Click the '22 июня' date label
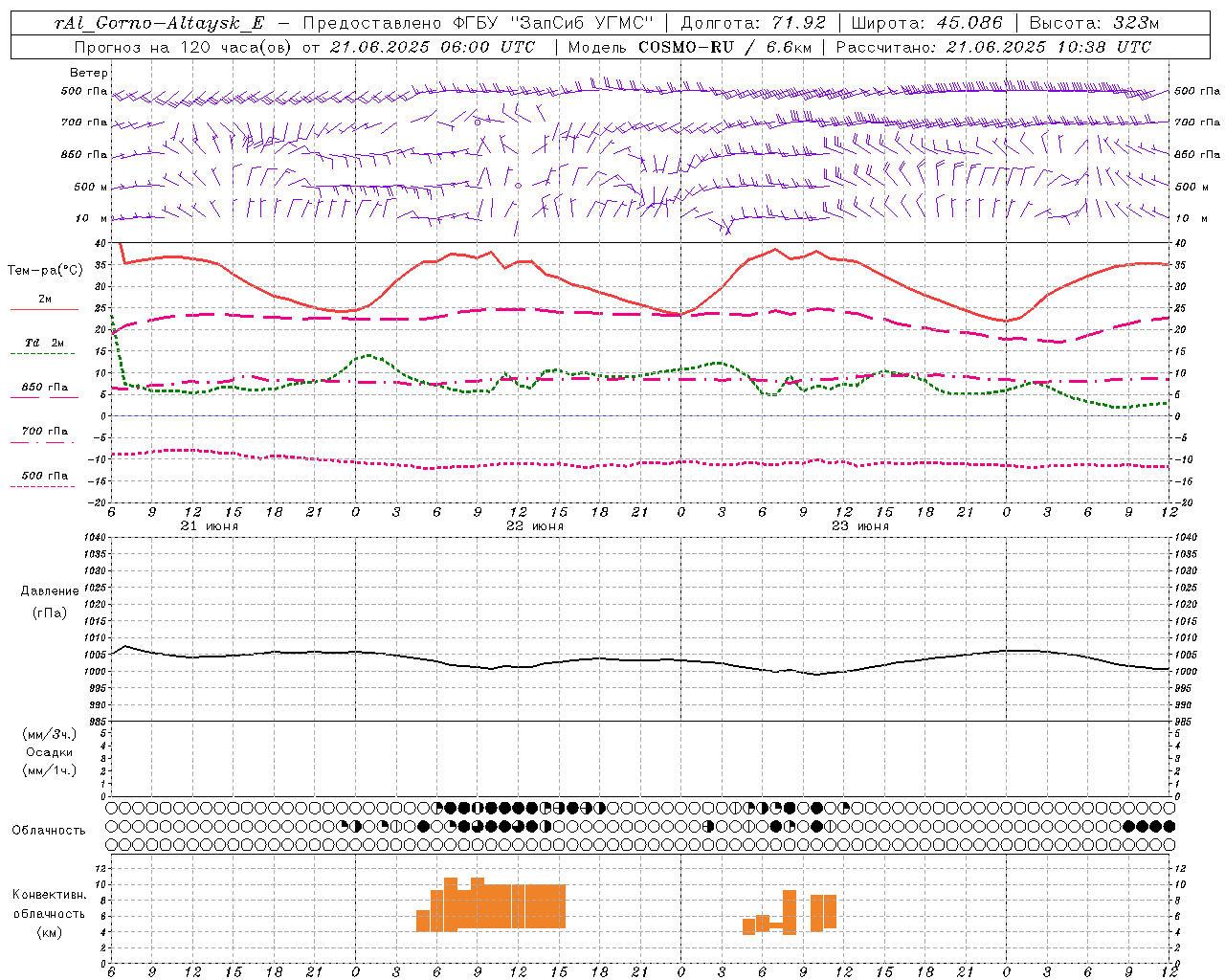This screenshot has width=1225, height=980. click(x=535, y=526)
